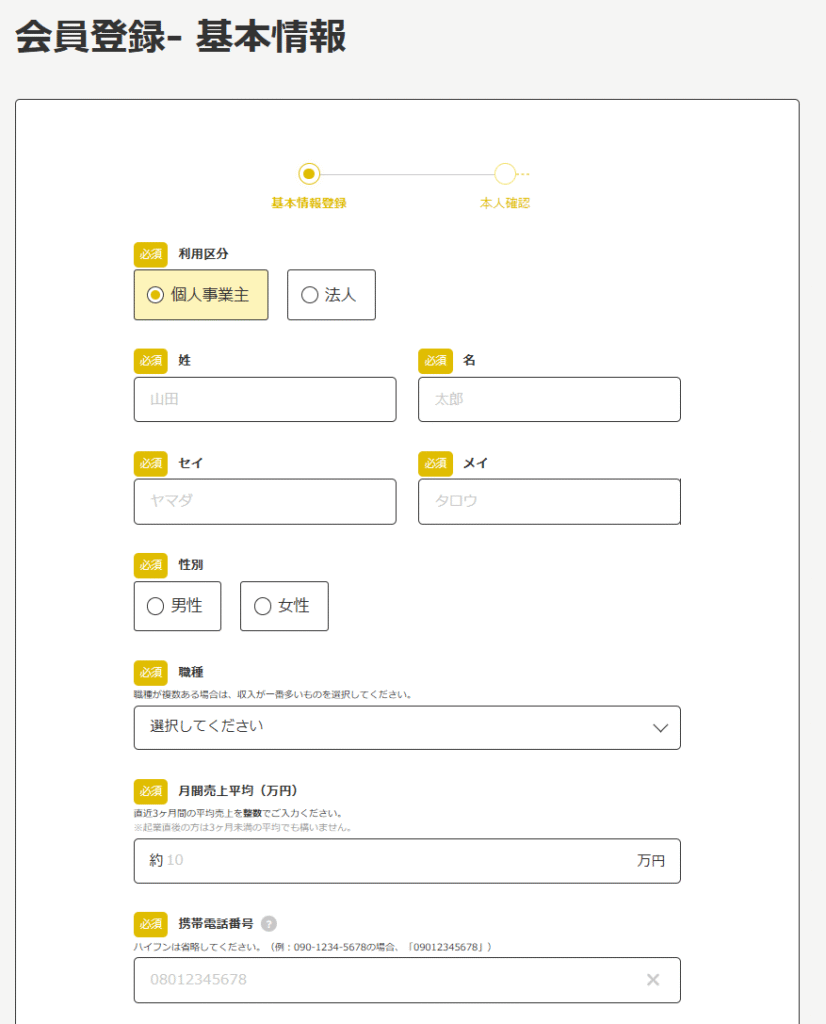Click the help icon beside 携帯電話番号
826x1024 pixels.
[x=269, y=924]
